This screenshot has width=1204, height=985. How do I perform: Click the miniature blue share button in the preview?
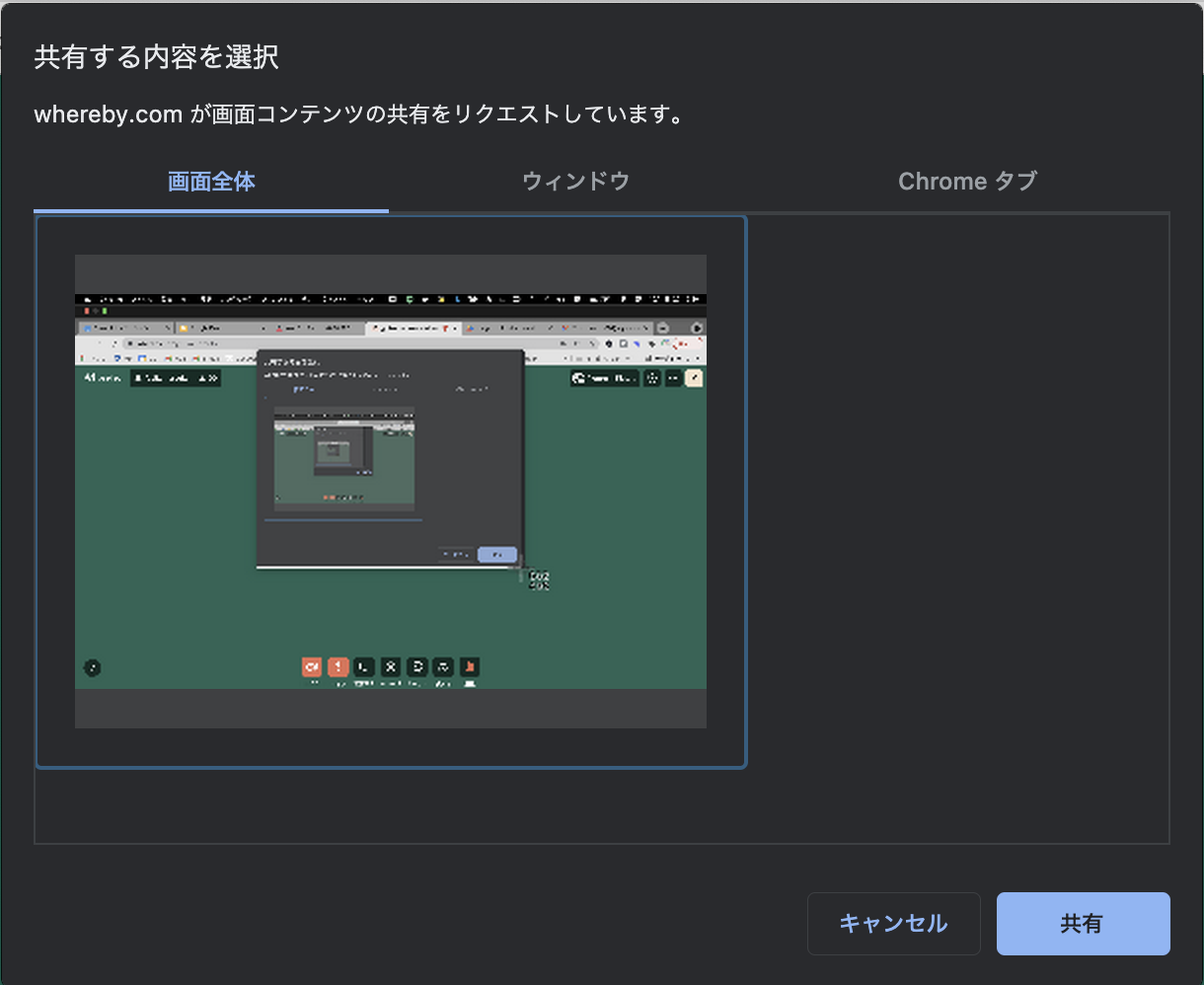coord(497,555)
